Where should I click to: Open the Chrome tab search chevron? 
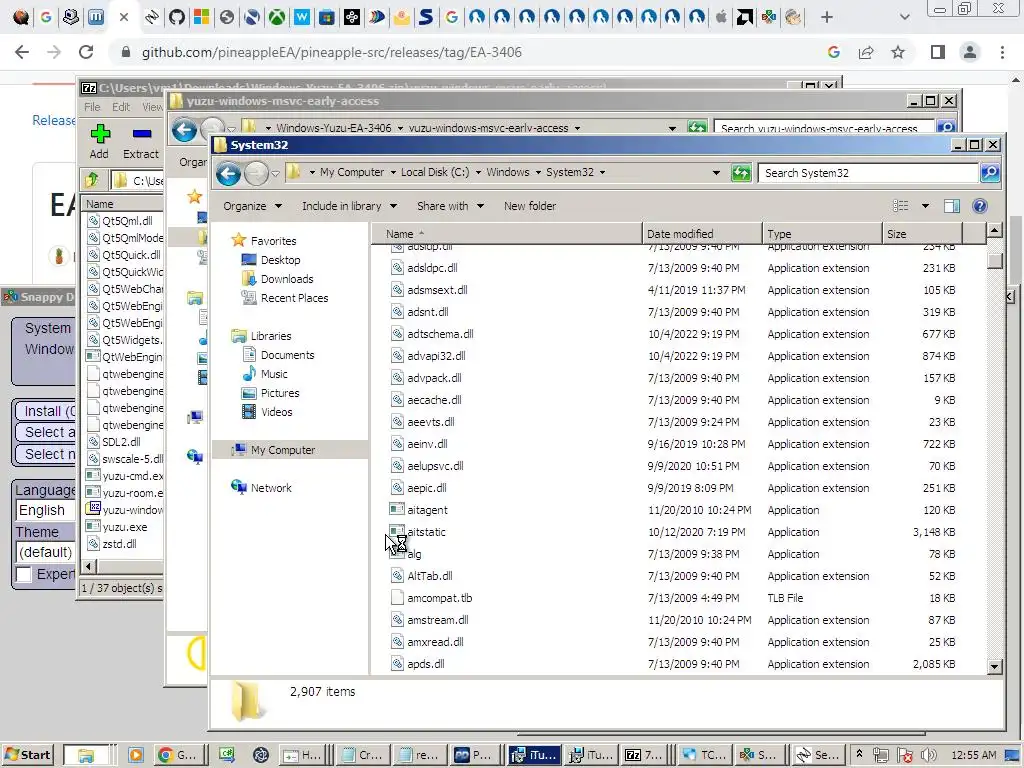[x=904, y=17]
